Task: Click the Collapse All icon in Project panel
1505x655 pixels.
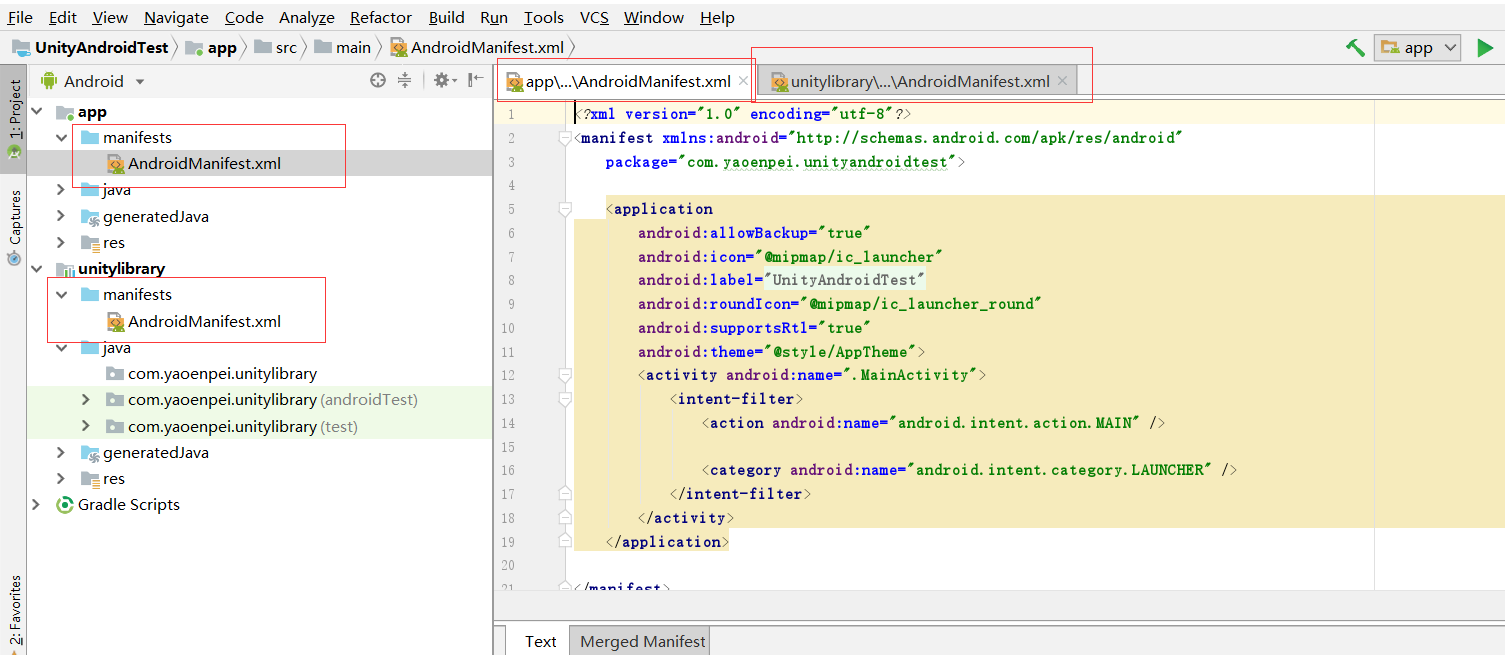Action: click(404, 80)
